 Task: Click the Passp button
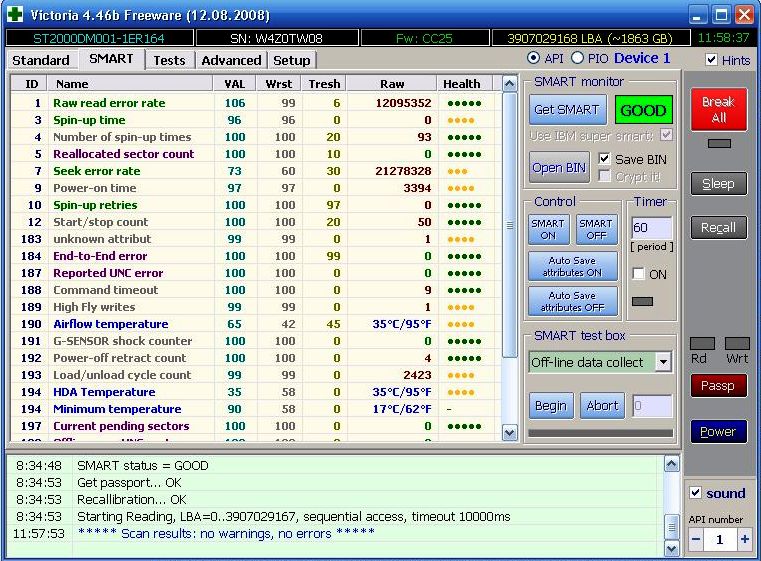pos(719,386)
